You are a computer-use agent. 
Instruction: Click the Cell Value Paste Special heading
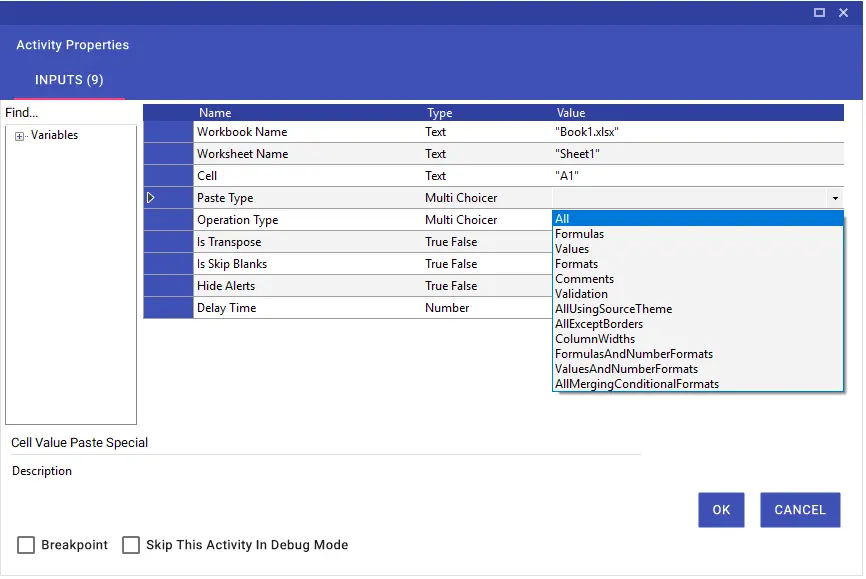pyautogui.click(x=80, y=443)
